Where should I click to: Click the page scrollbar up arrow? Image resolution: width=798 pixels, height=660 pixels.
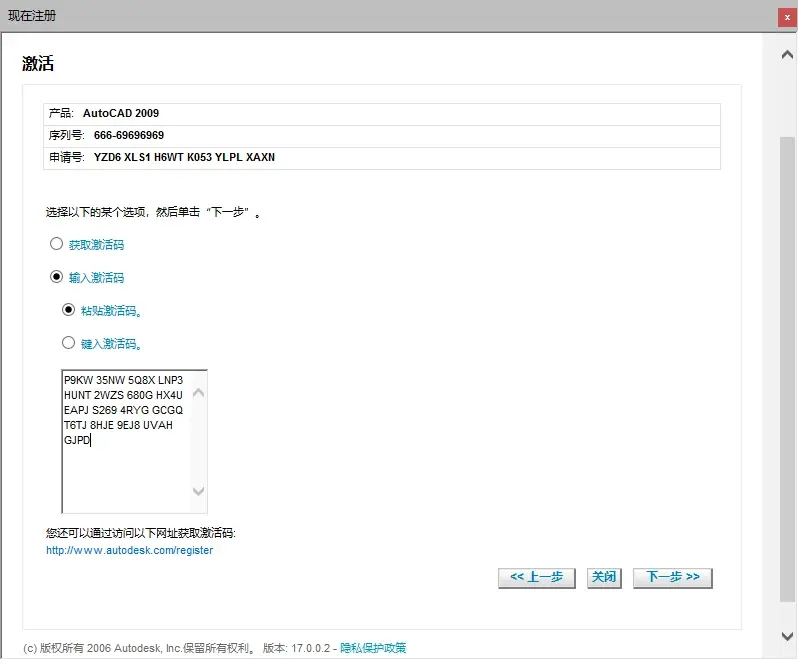pos(787,54)
